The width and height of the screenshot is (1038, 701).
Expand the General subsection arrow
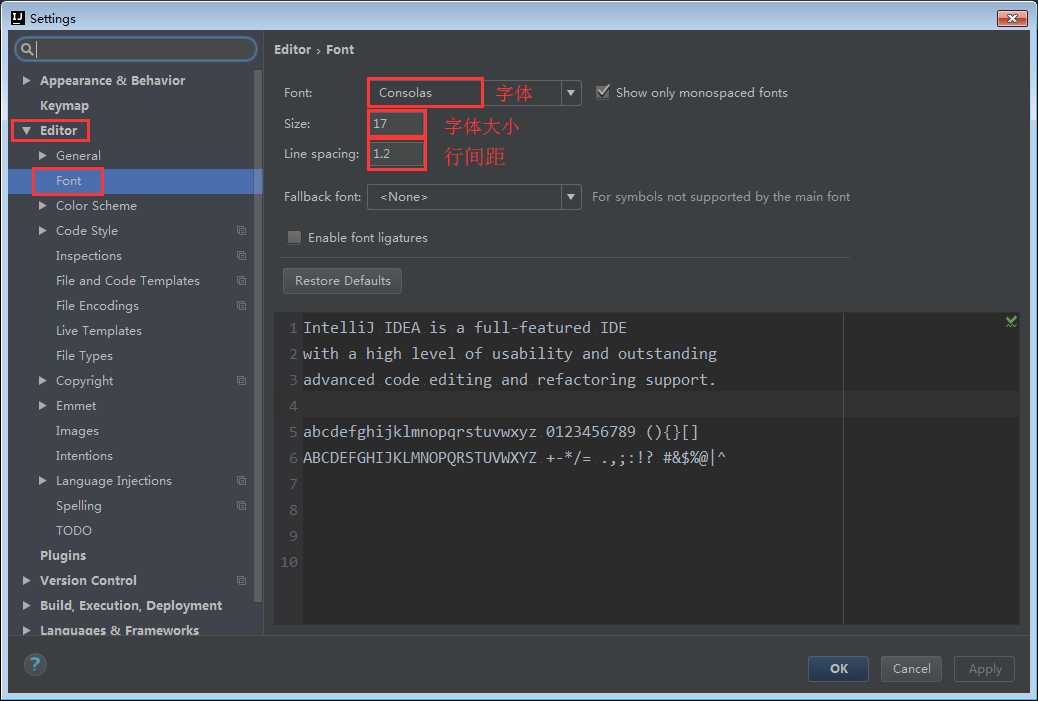click(42, 156)
